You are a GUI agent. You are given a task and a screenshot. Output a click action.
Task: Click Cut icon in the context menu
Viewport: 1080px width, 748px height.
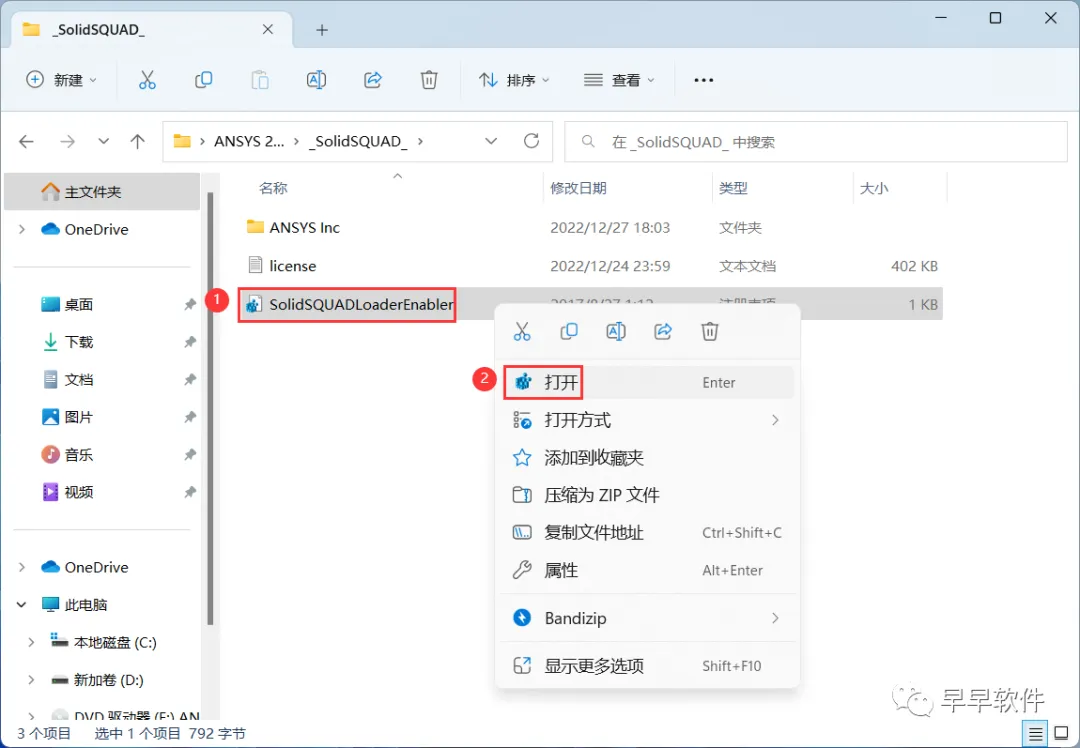point(522,332)
